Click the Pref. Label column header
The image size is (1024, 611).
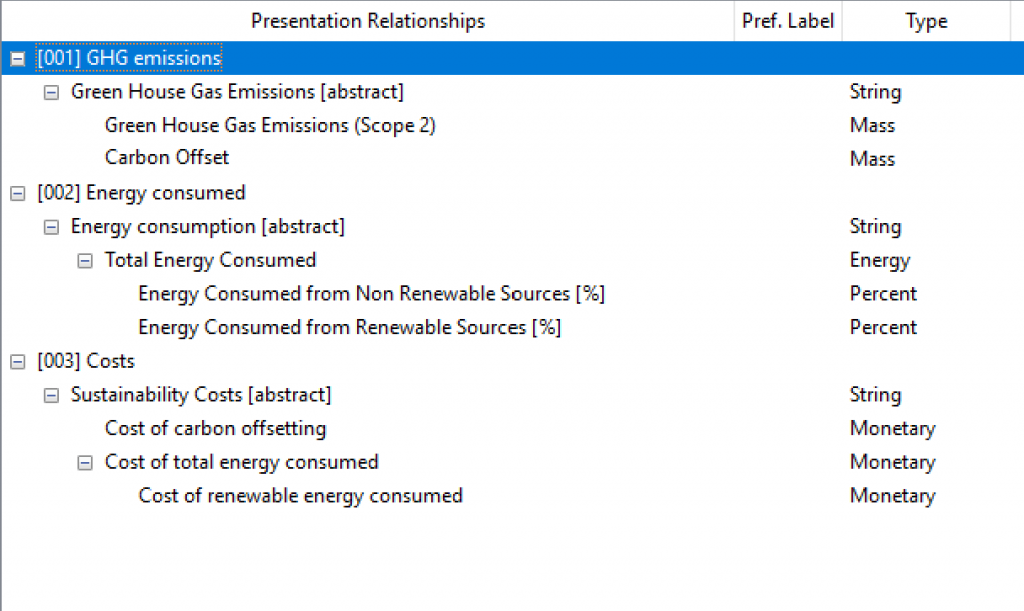tap(788, 21)
